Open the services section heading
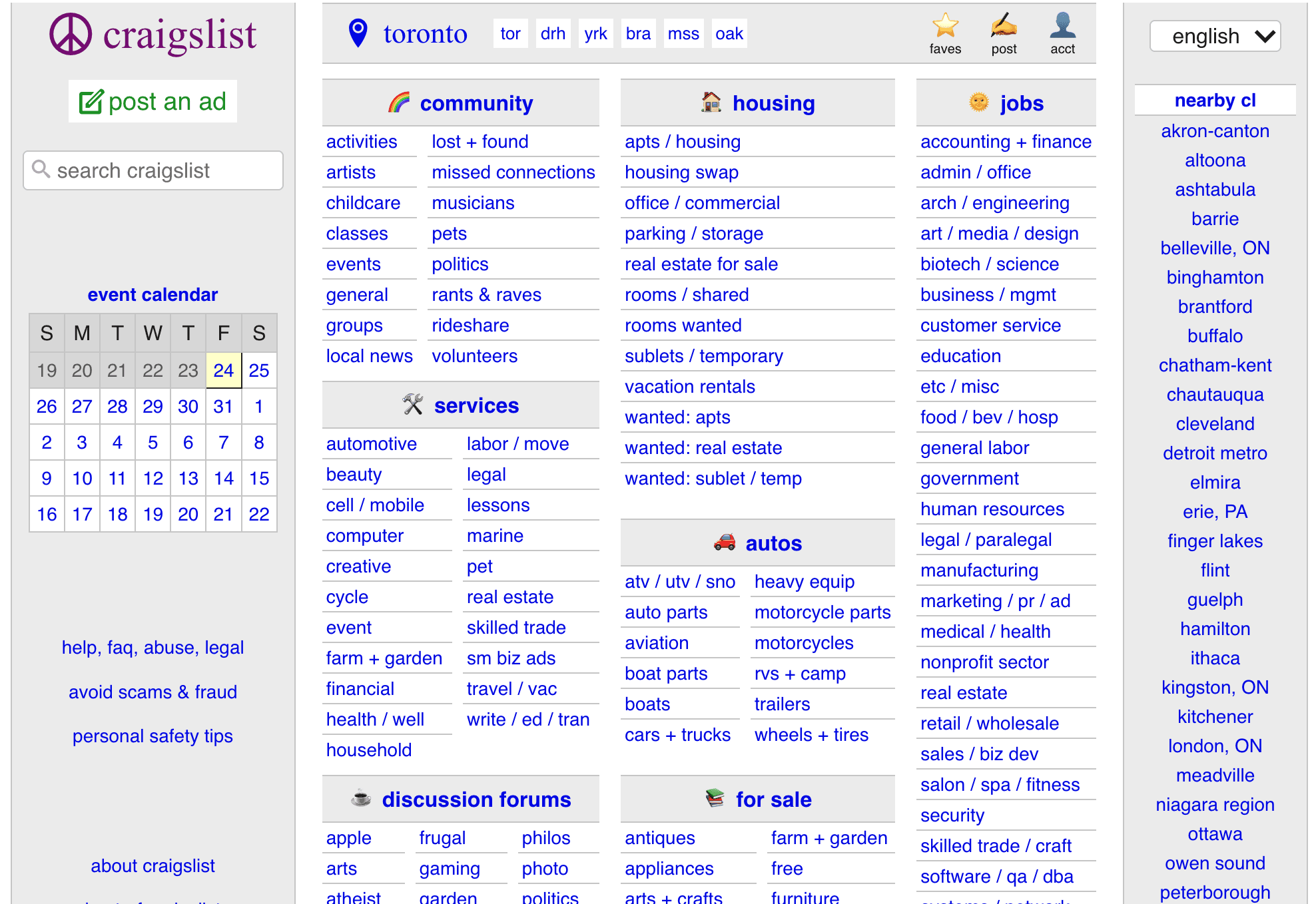The width and height of the screenshot is (1316, 904). click(476, 405)
